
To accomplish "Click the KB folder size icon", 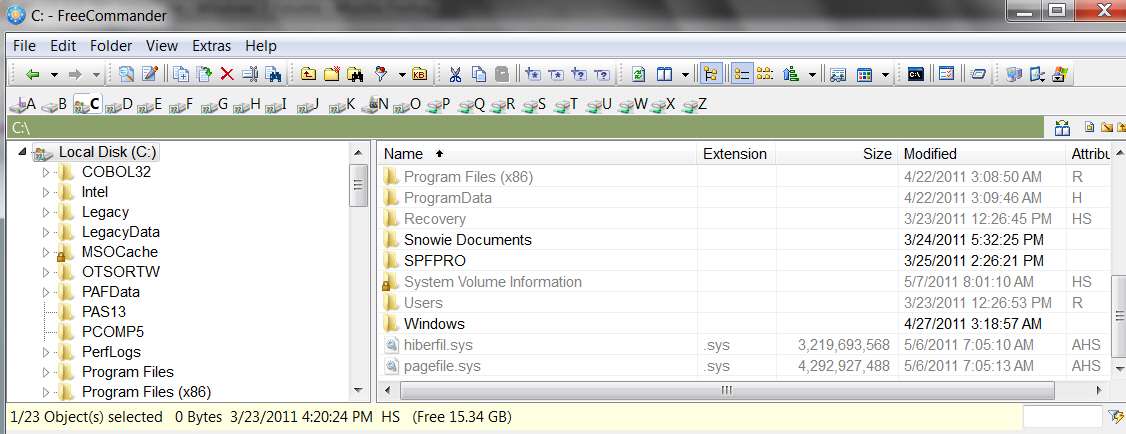I will (x=419, y=74).
